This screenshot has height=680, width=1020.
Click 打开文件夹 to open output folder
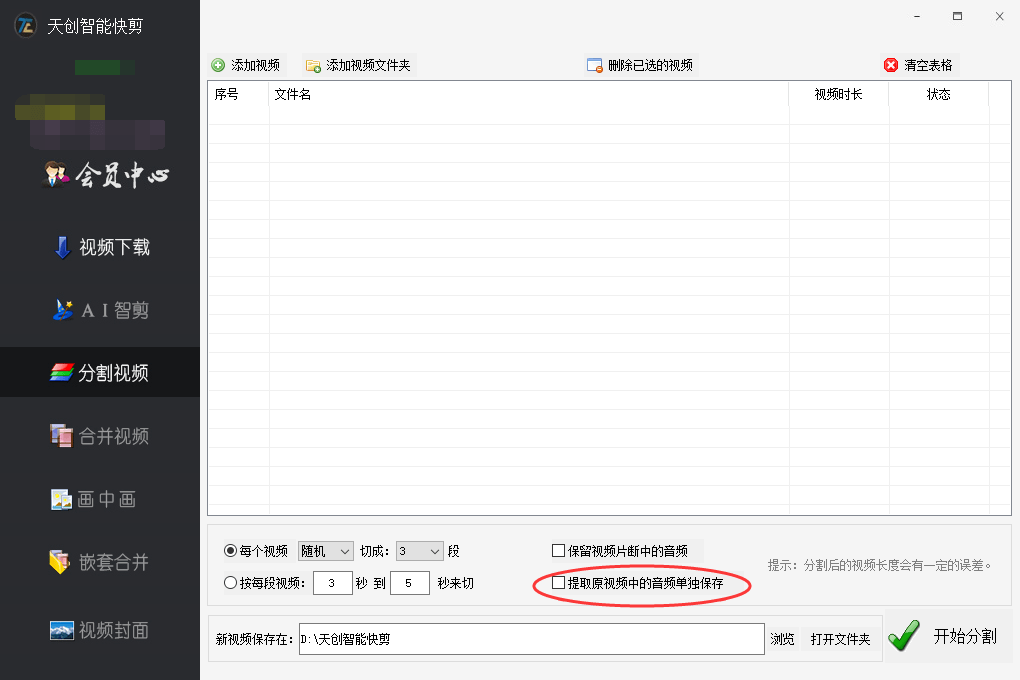point(840,638)
